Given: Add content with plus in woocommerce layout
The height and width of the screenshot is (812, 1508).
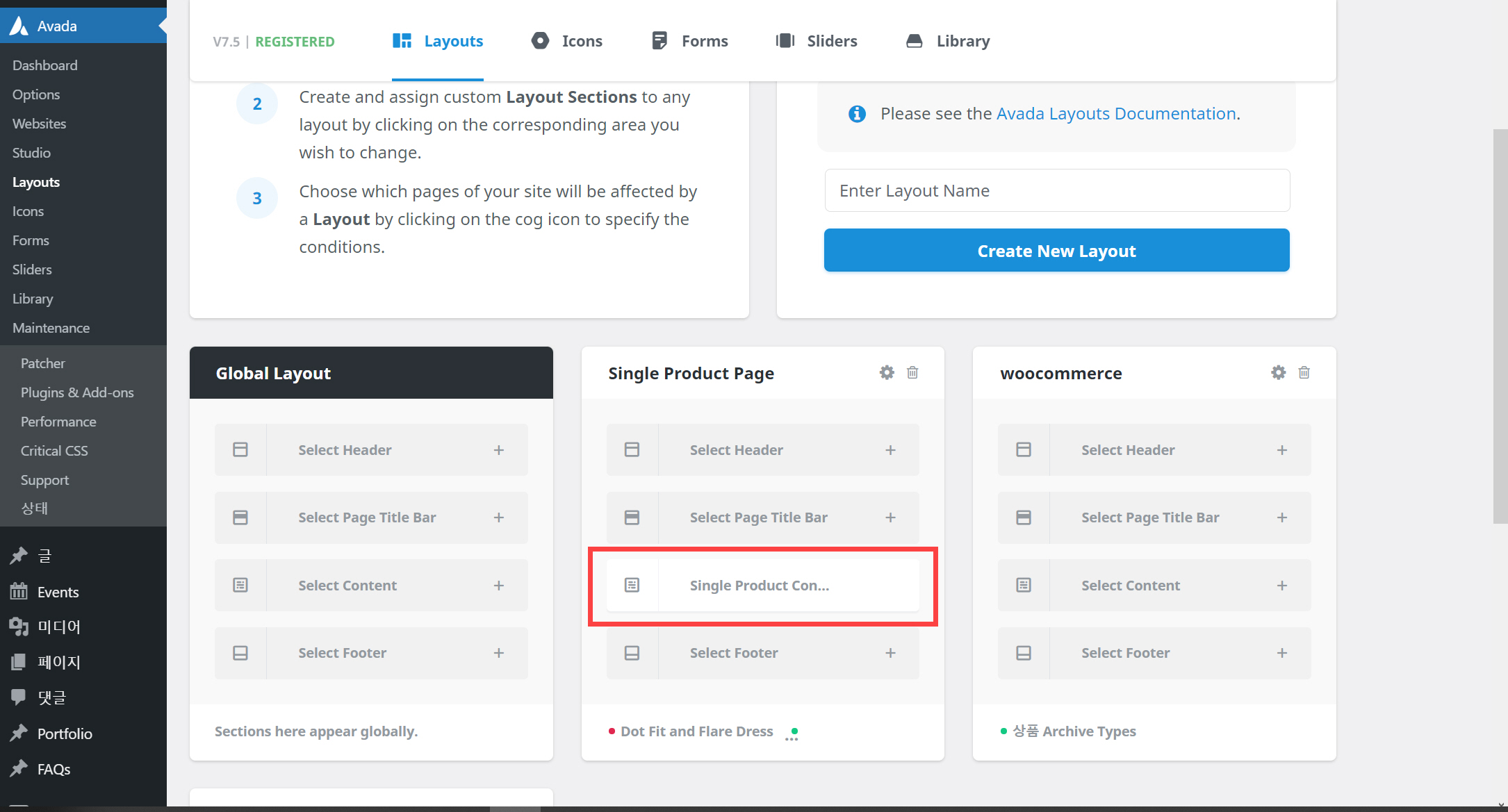Looking at the screenshot, I should tap(1282, 586).
